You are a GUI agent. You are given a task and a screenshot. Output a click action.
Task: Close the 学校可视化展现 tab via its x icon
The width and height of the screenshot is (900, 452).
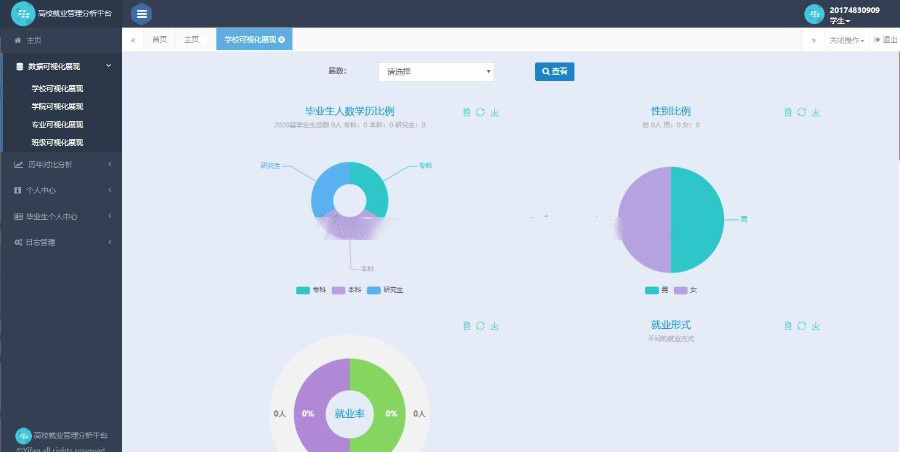[x=282, y=40]
